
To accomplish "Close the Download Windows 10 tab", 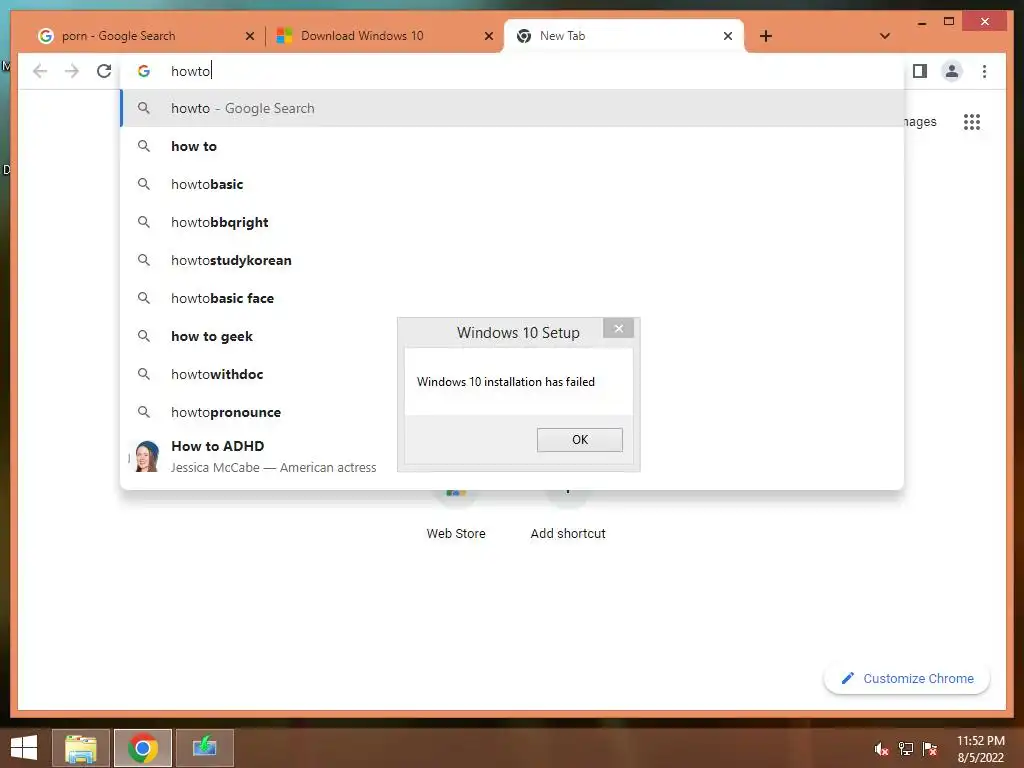I will click(x=488, y=36).
